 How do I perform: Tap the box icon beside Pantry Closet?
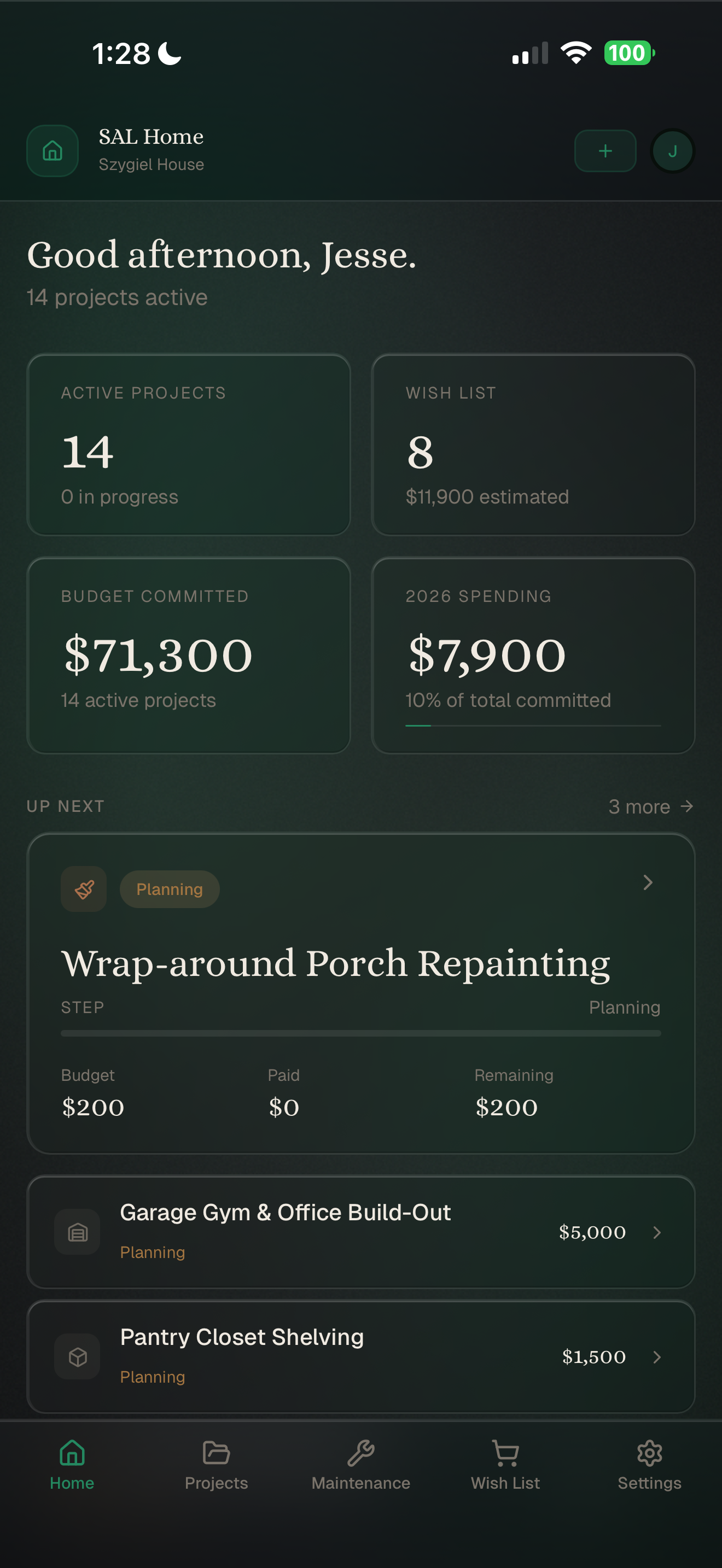[x=77, y=1356]
